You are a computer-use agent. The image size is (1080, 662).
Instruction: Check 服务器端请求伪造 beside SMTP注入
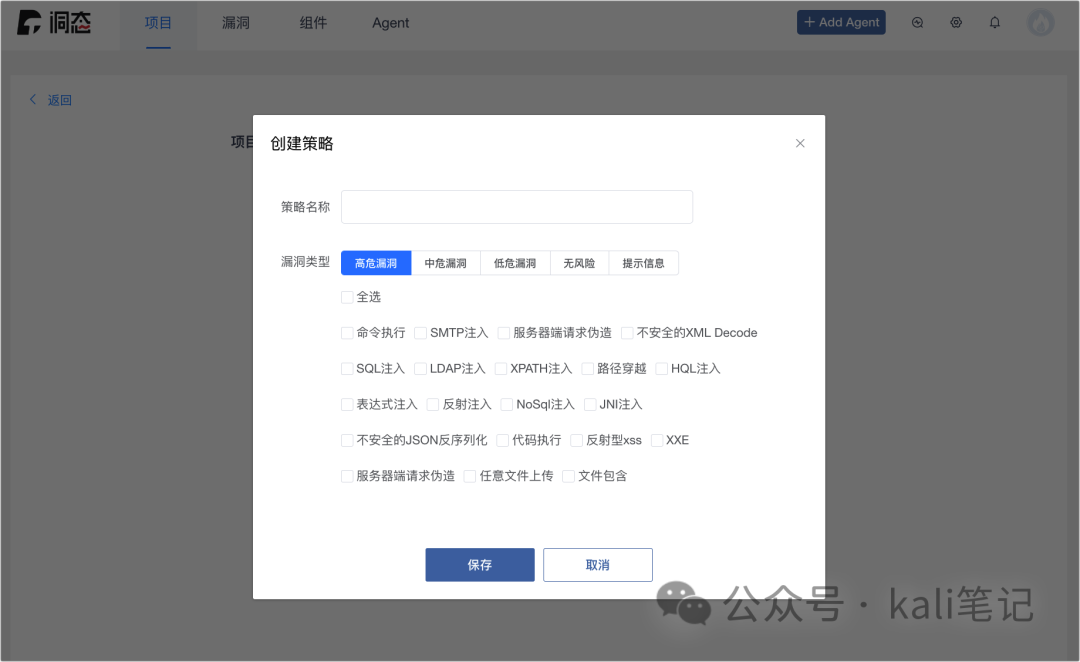503,333
